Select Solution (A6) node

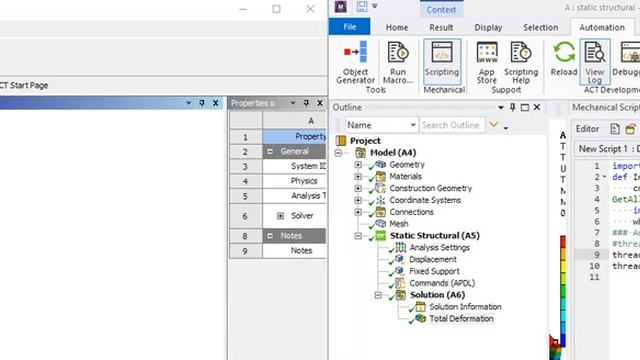437,295
